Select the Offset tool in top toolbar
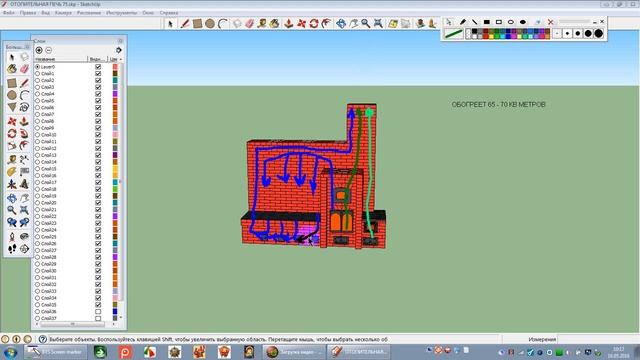 point(326,24)
